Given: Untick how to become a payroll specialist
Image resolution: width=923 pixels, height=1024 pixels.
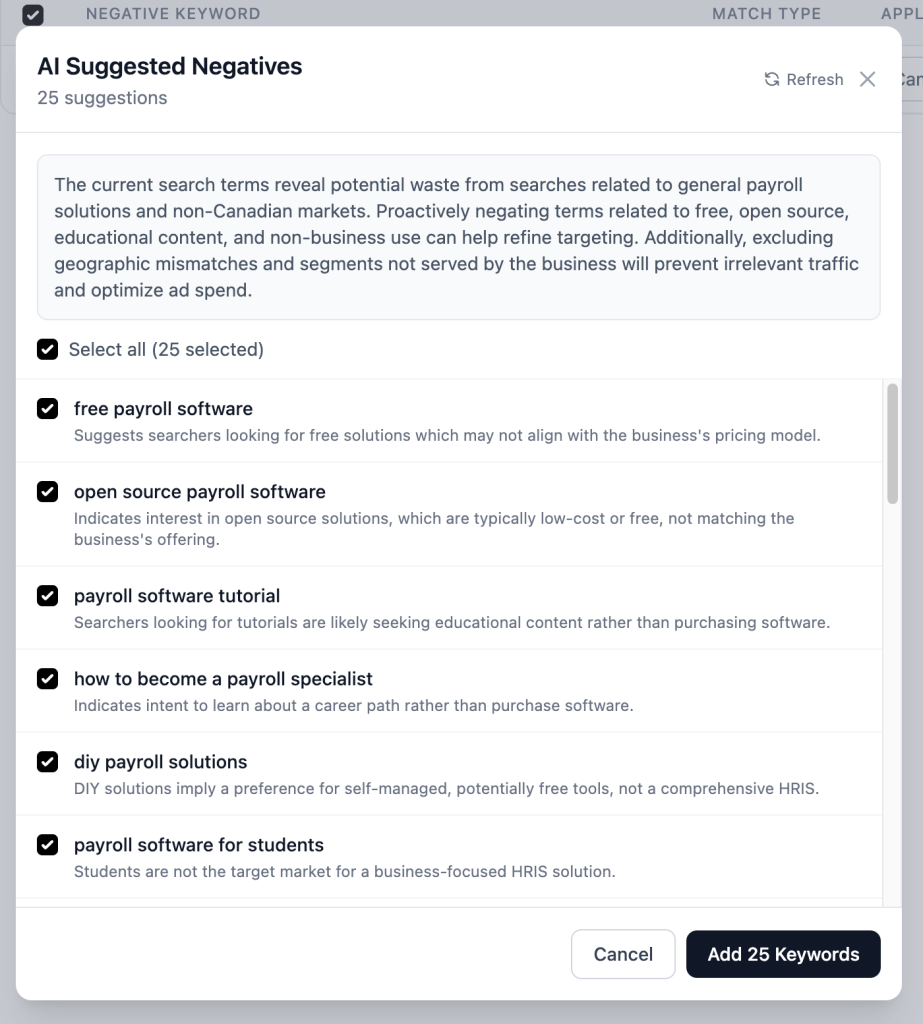Looking at the screenshot, I should pos(47,679).
